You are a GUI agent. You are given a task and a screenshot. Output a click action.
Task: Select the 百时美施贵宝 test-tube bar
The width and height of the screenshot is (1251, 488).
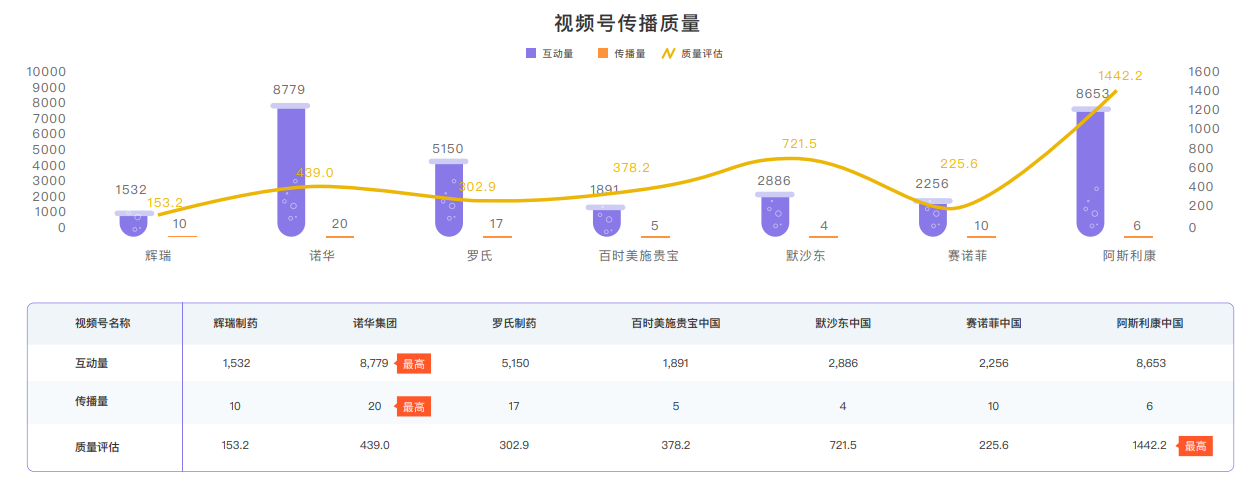click(605, 221)
